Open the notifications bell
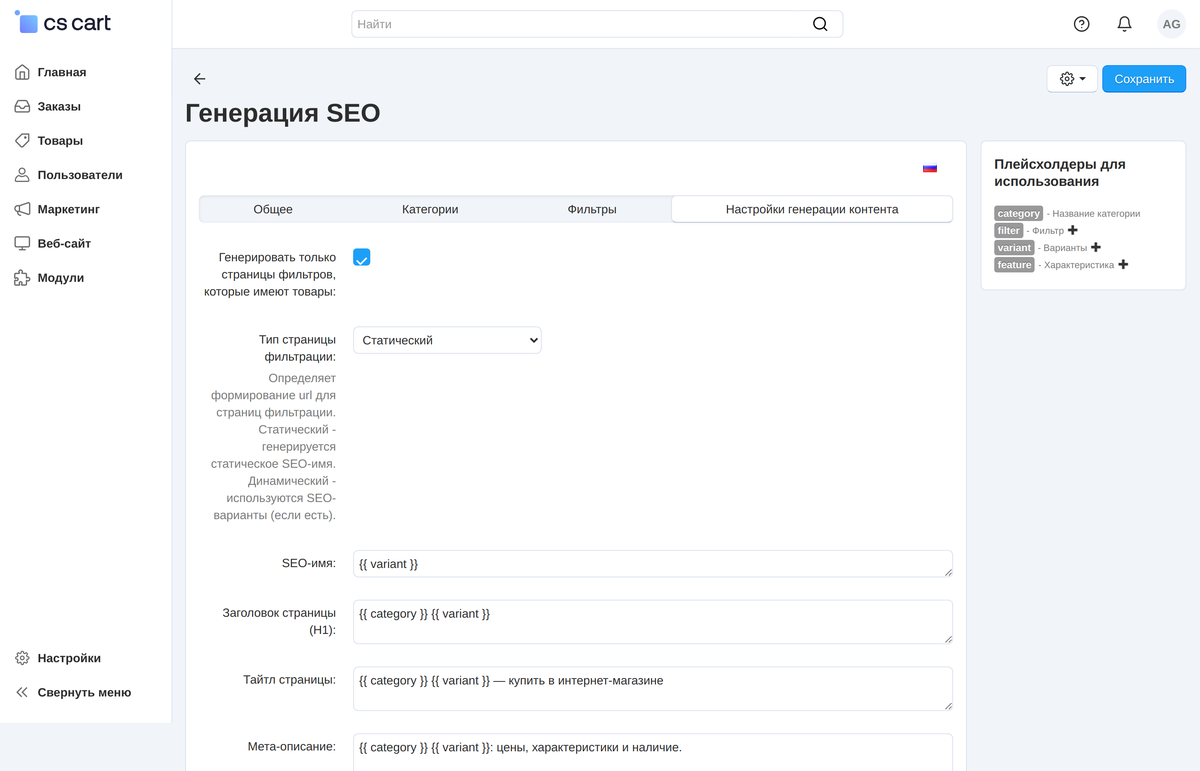This screenshot has width=1200, height=771. pos(1125,24)
